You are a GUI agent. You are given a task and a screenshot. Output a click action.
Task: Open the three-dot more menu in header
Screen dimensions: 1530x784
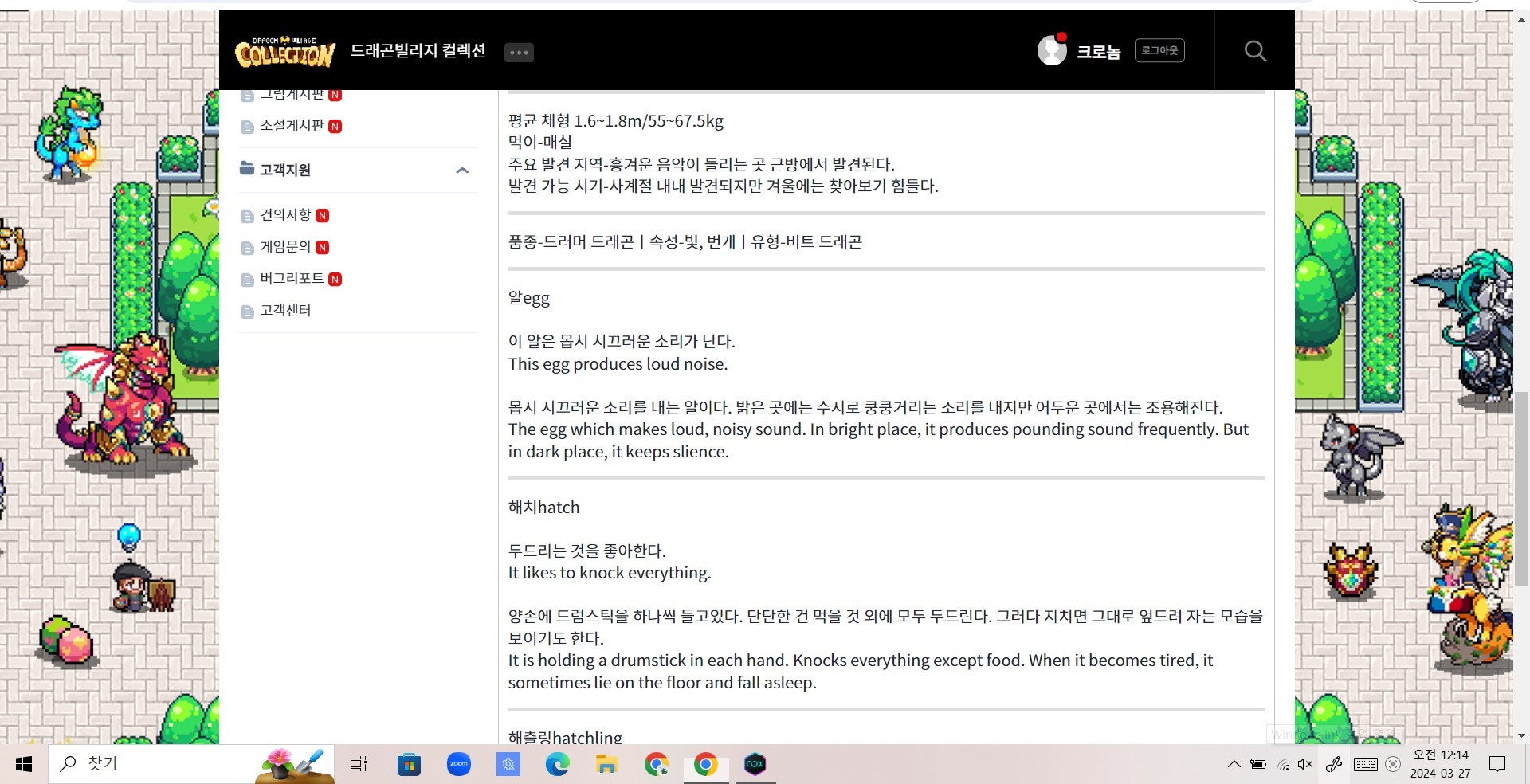[x=519, y=53]
